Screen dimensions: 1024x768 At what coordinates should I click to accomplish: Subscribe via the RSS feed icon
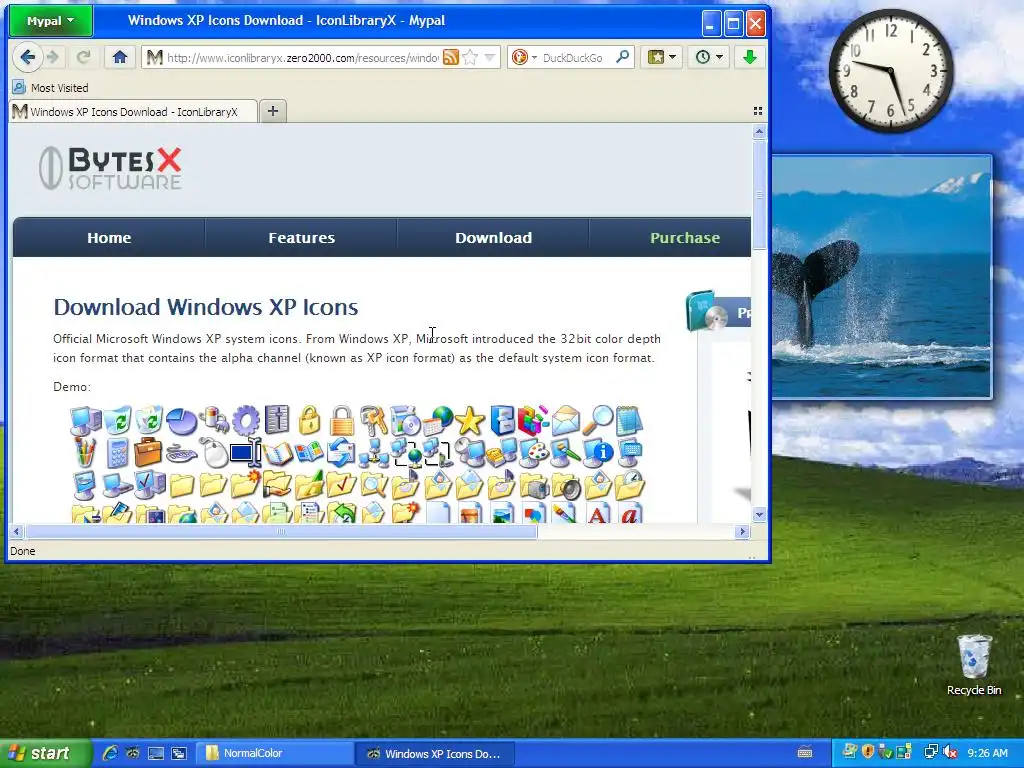451,57
